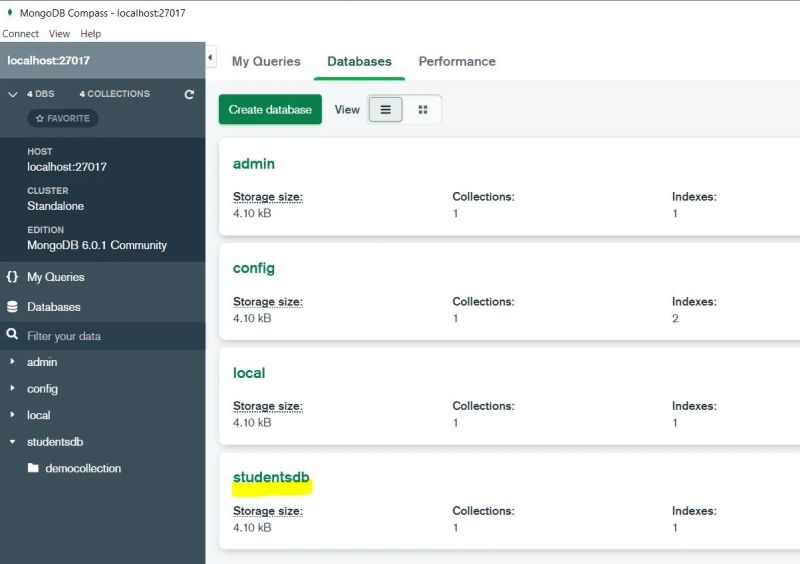Select the Databases tab
Screen dimensions: 800x564
[360, 61]
